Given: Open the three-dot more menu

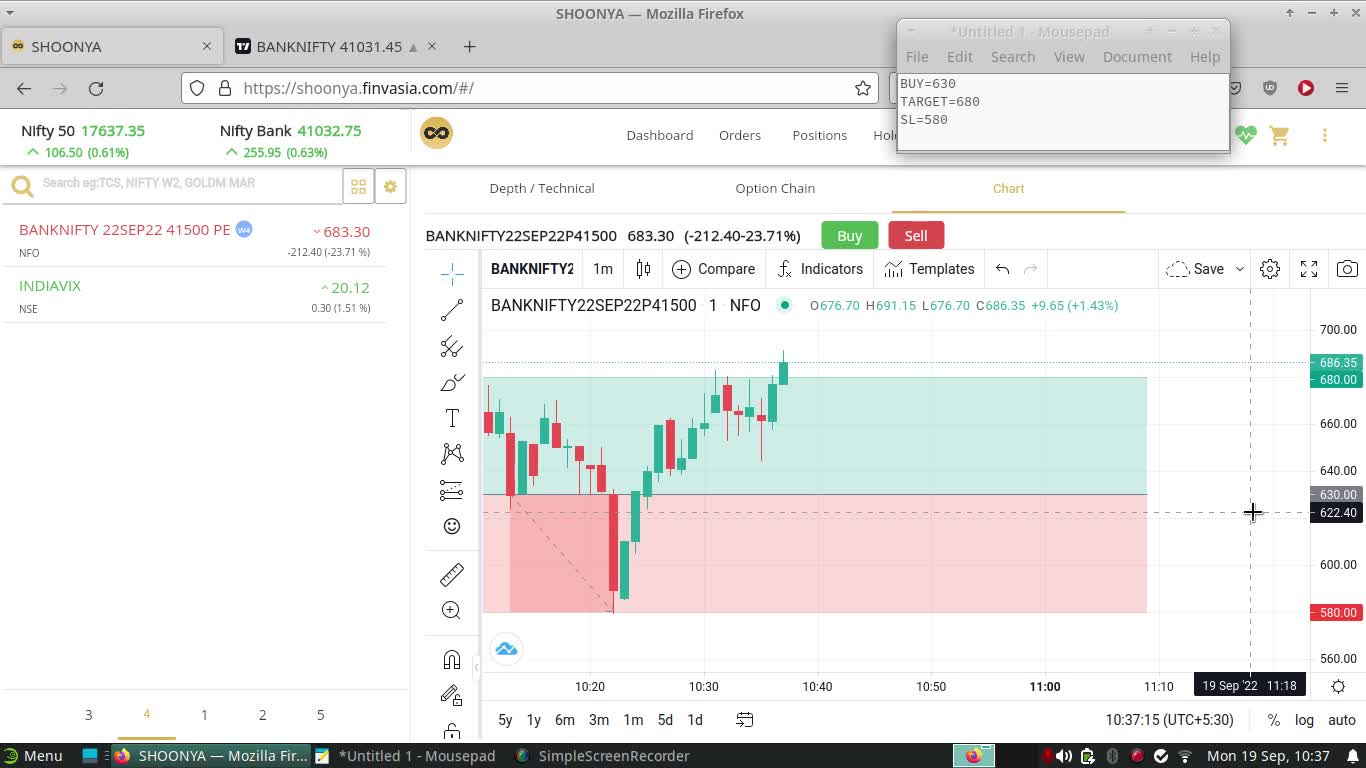Looking at the screenshot, I should [x=1325, y=135].
